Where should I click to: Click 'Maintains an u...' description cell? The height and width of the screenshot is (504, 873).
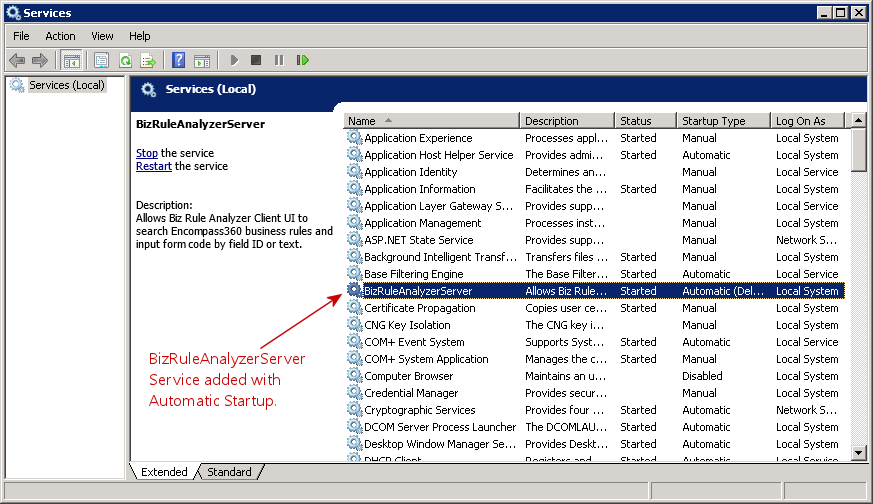[x=565, y=376]
